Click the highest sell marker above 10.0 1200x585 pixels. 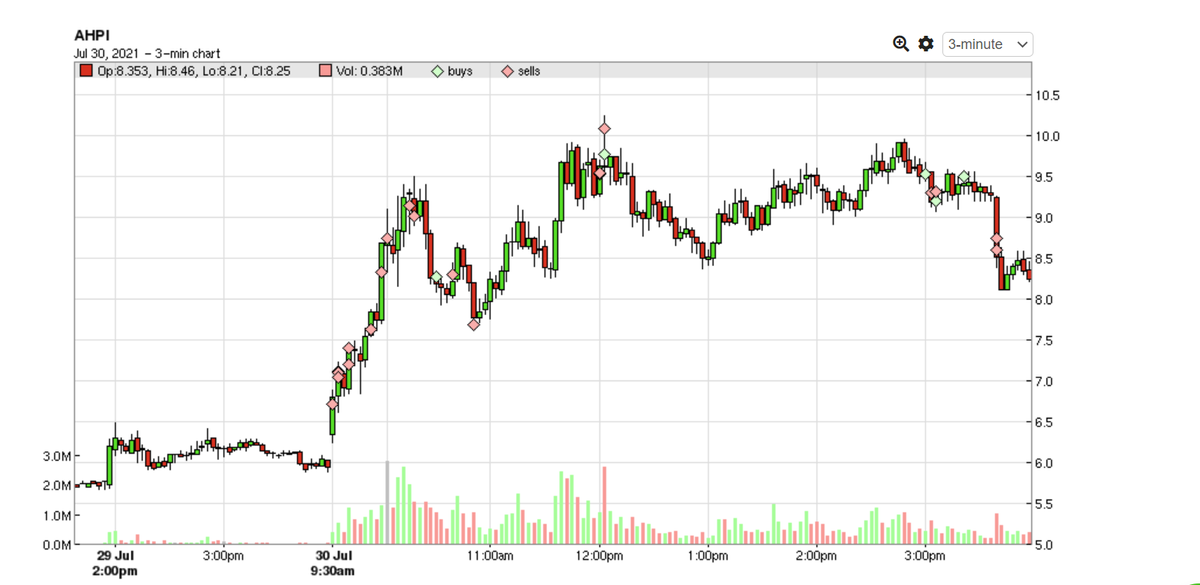point(604,128)
